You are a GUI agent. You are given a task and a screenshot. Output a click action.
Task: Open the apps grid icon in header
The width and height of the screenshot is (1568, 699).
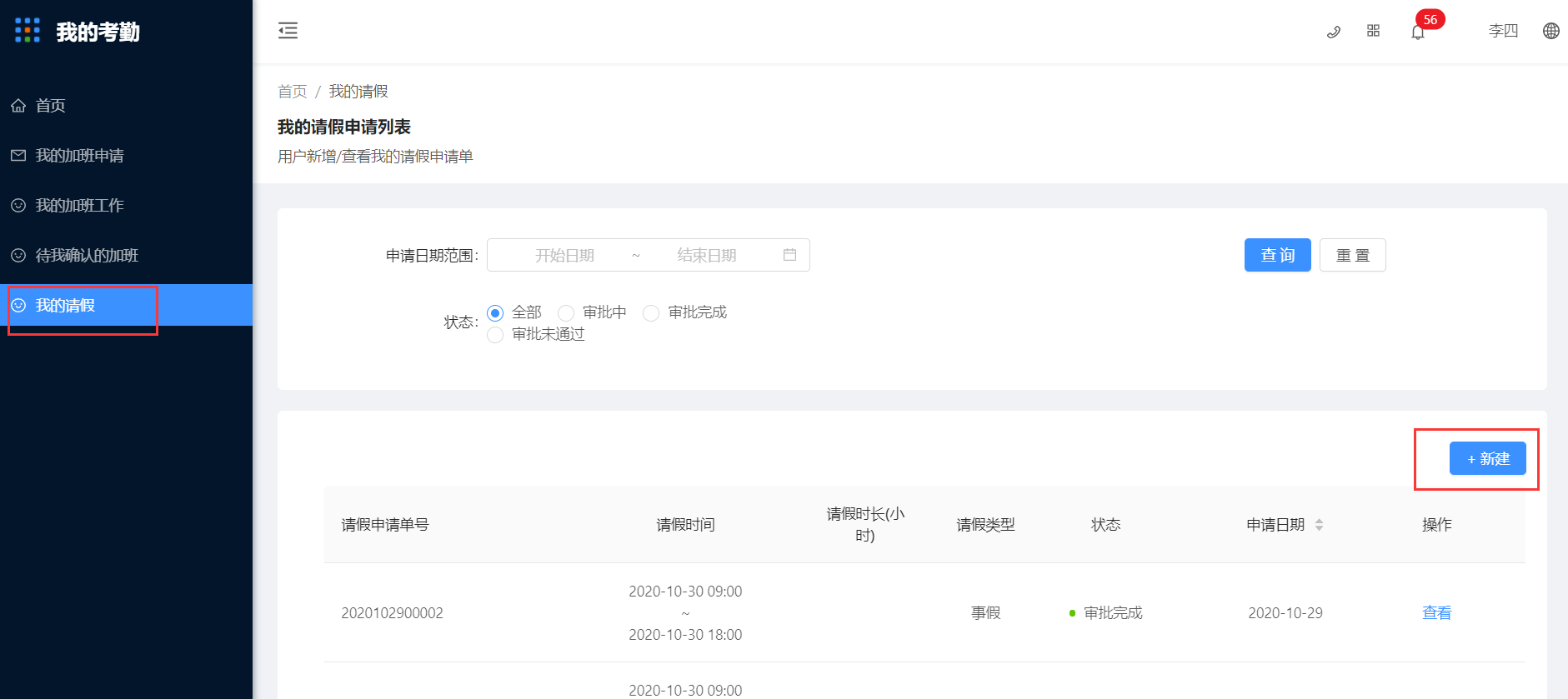(1374, 31)
